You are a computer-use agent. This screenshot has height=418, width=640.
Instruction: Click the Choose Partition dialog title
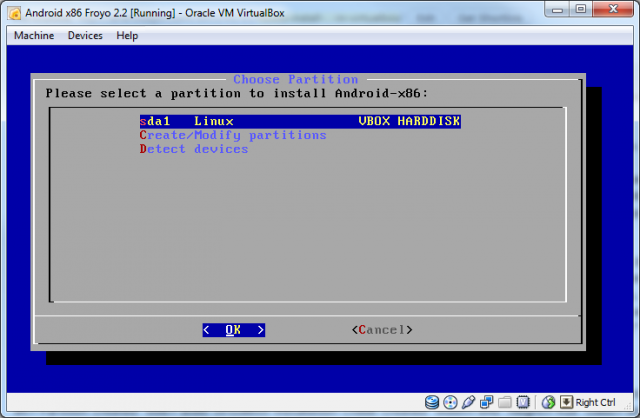tap(296, 79)
